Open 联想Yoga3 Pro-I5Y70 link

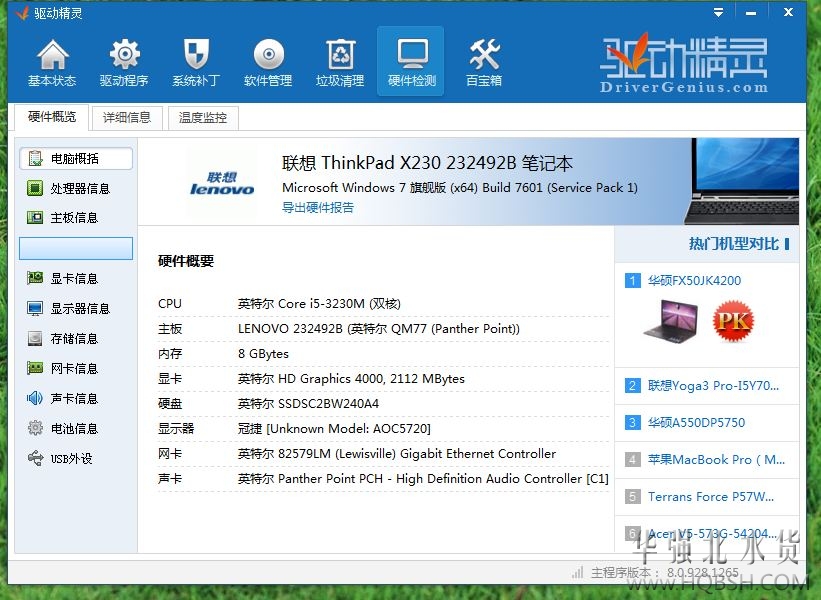pos(713,386)
